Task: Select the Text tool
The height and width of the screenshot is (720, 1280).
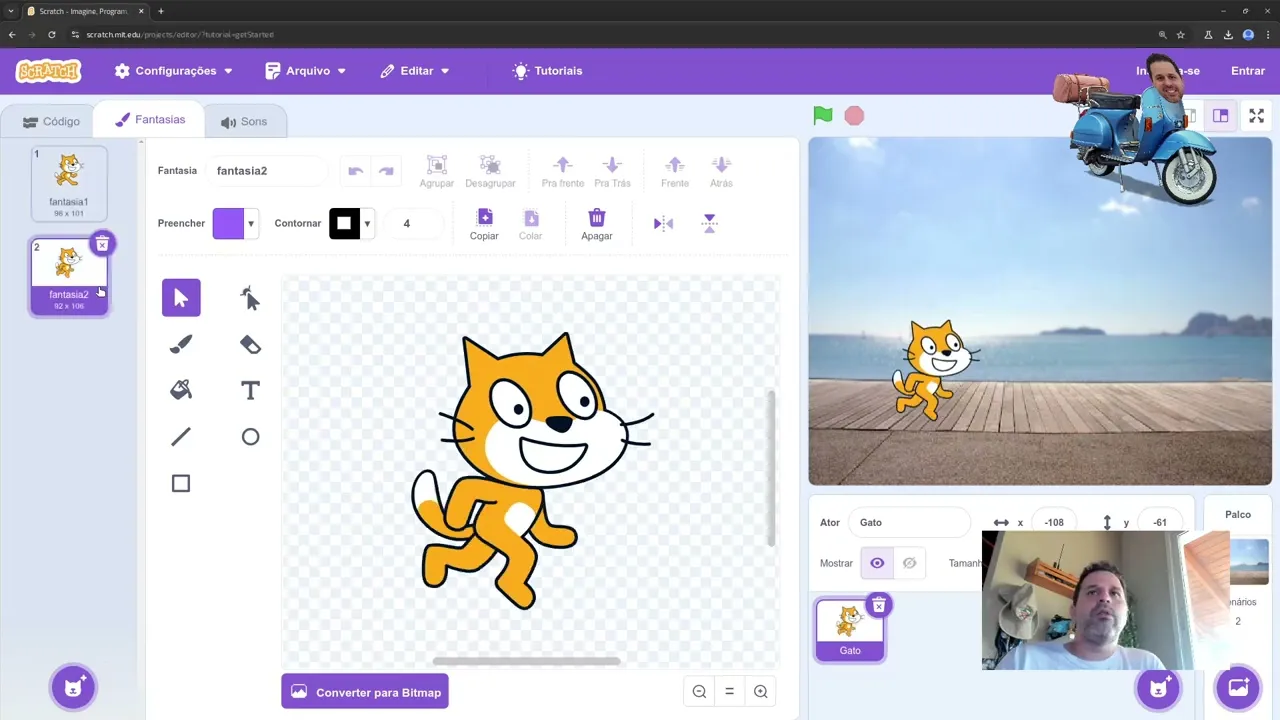Action: [x=250, y=390]
